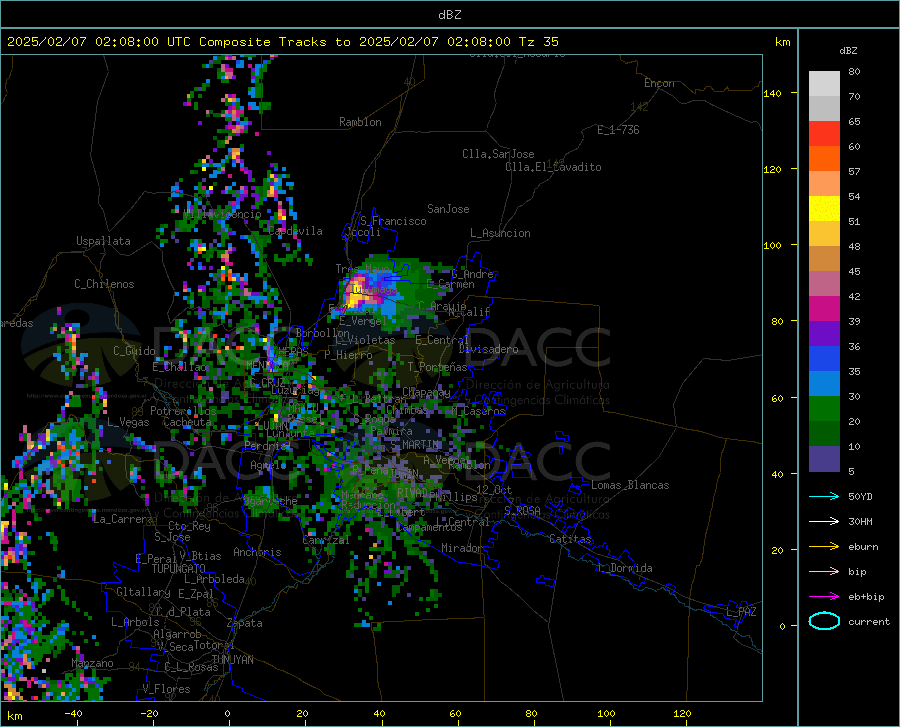Click the dBZ title in the top bar
Viewport: 900px width, 727px height.
[449, 15]
